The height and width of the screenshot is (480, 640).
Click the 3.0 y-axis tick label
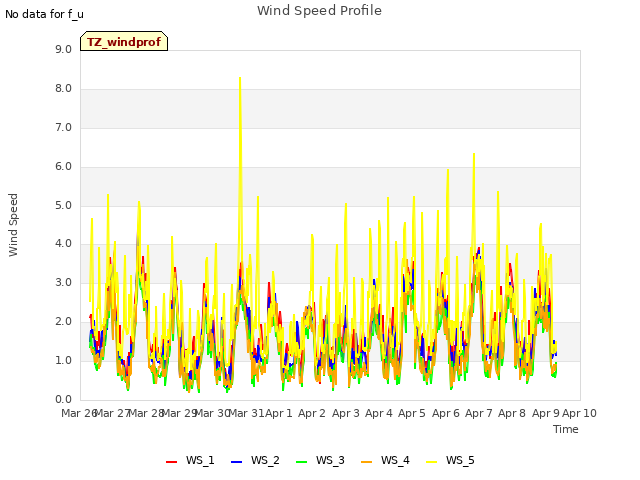click(63, 282)
